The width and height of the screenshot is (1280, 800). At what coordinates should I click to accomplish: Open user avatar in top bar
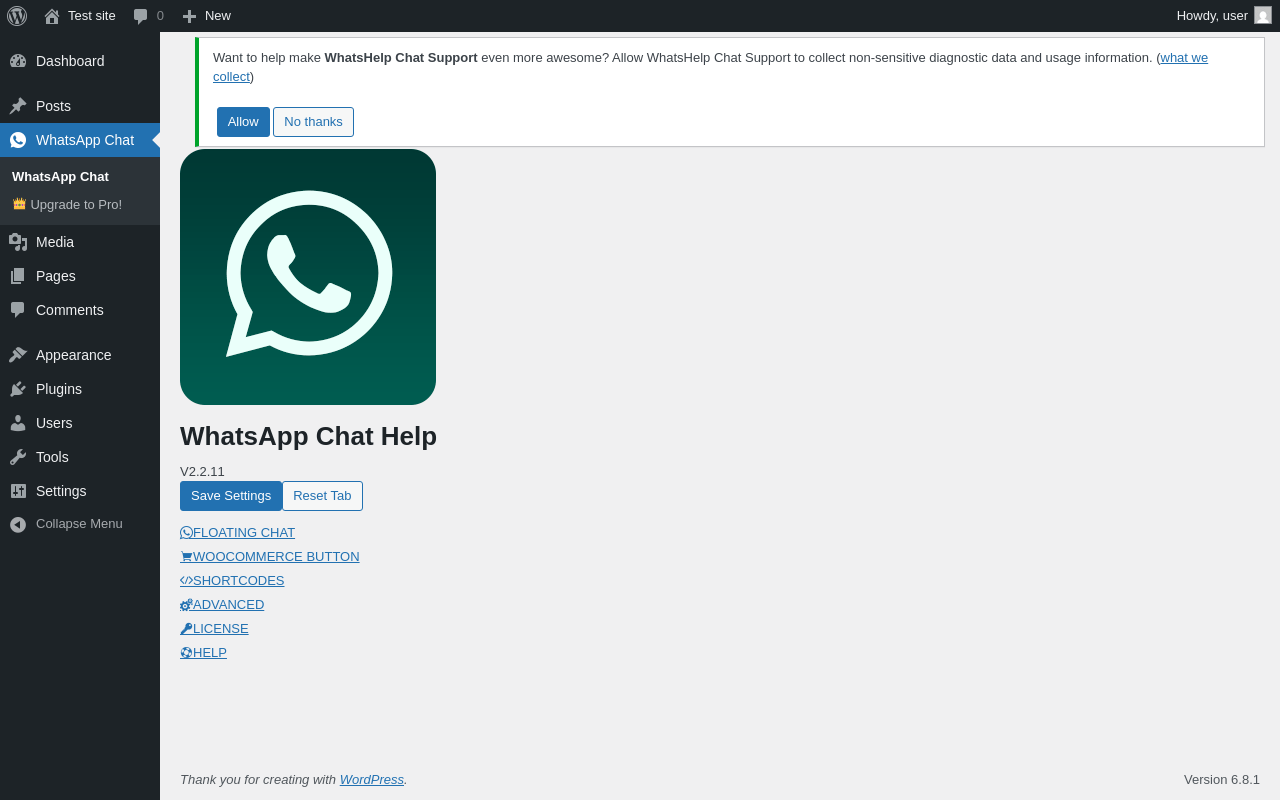(1263, 15)
